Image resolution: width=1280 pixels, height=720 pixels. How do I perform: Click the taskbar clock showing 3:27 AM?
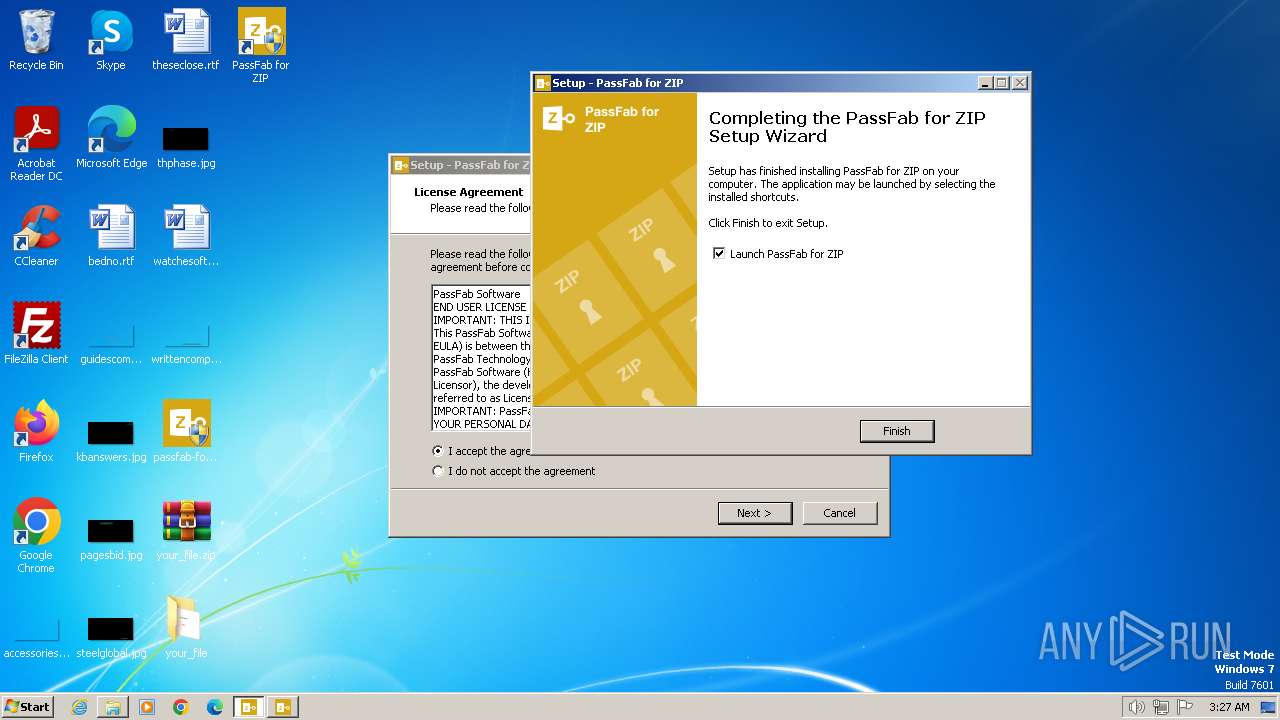[1229, 707]
